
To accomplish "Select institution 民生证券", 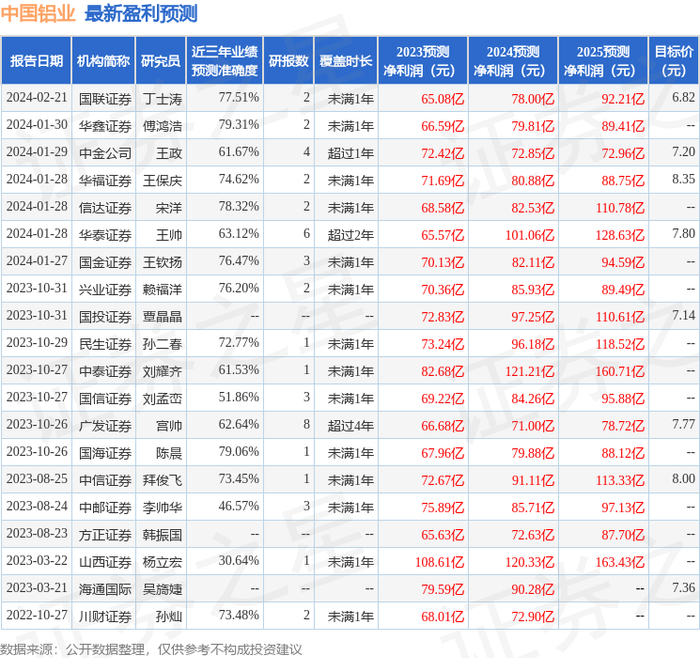I will [105, 344].
